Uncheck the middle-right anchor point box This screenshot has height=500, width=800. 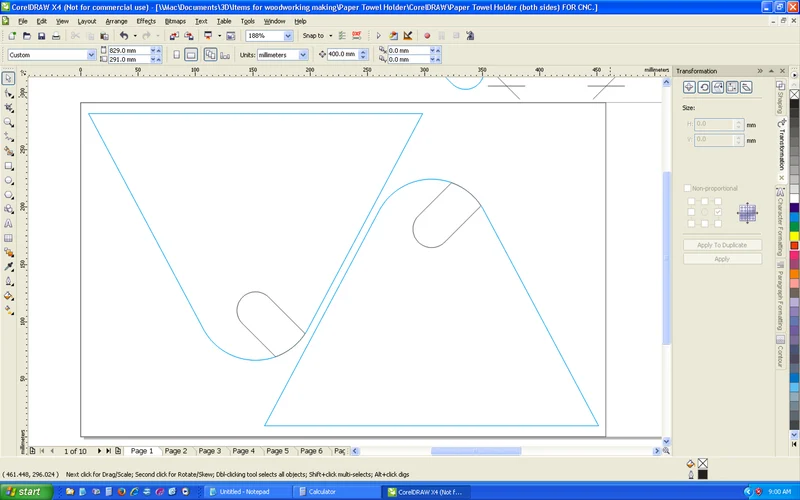pos(718,212)
